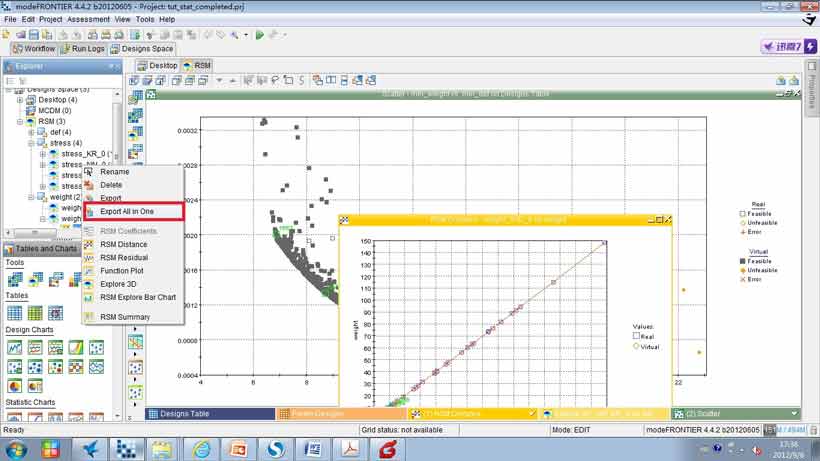Click the first icon in the RSM tab toolbar

pyautogui.click(x=134, y=80)
